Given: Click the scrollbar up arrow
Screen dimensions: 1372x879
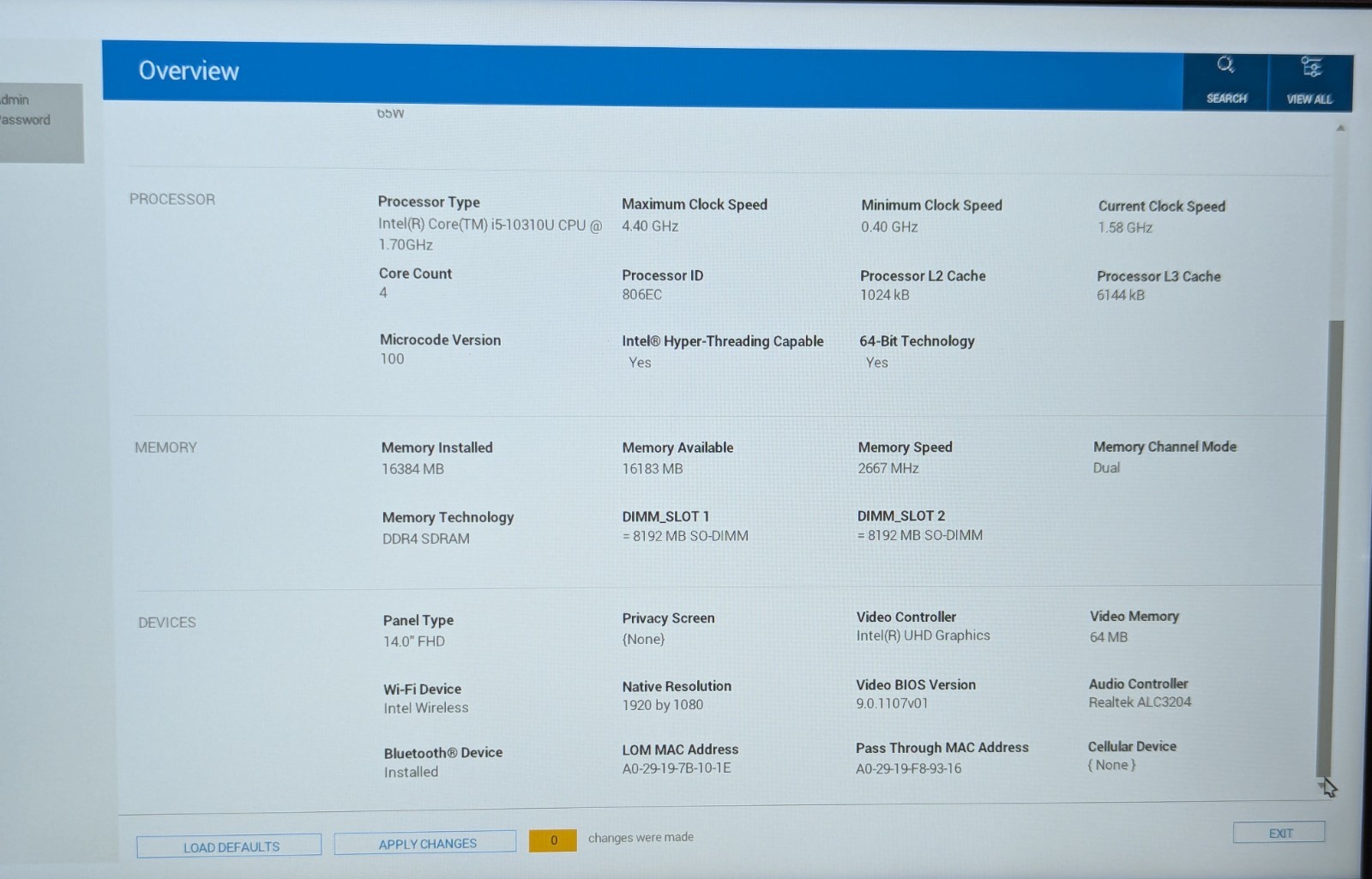Looking at the screenshot, I should click(x=1339, y=129).
